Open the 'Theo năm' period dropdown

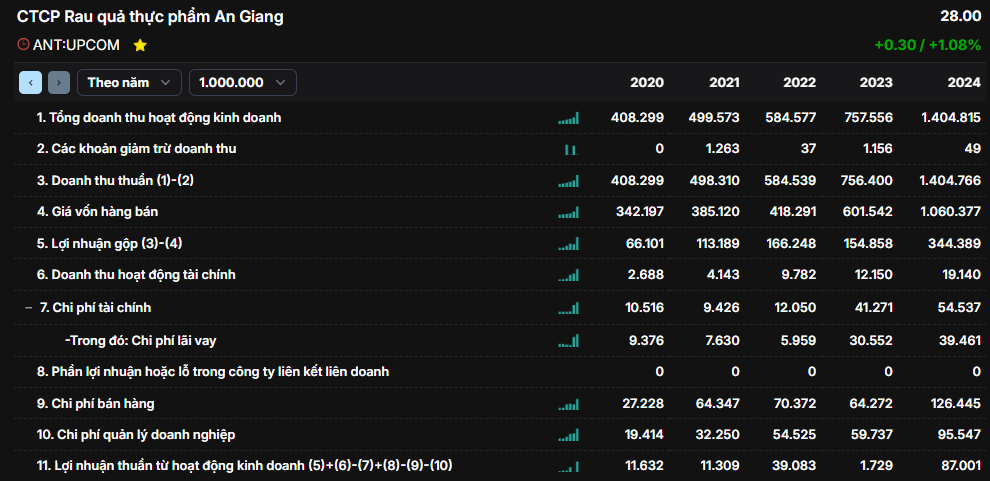(129, 83)
